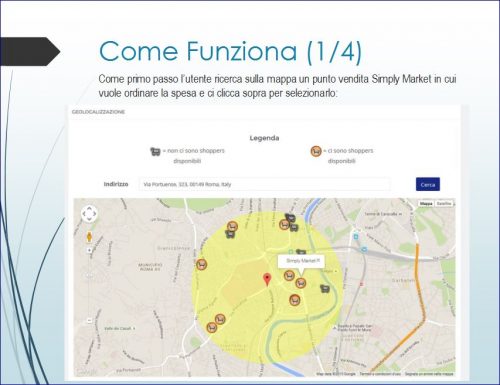Switch map to Satellite view
Screen dimensions: 500x385
pos(444,203)
